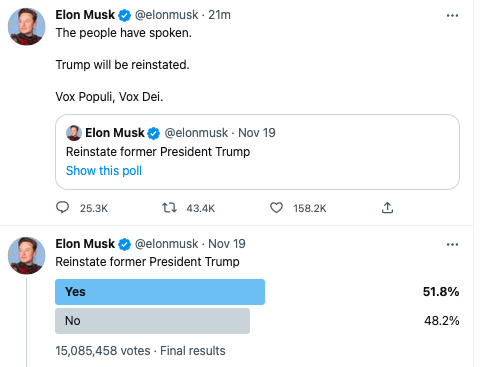Click the "Show this poll" link
Image resolution: width=481 pixels, height=367 pixels.
coord(104,171)
